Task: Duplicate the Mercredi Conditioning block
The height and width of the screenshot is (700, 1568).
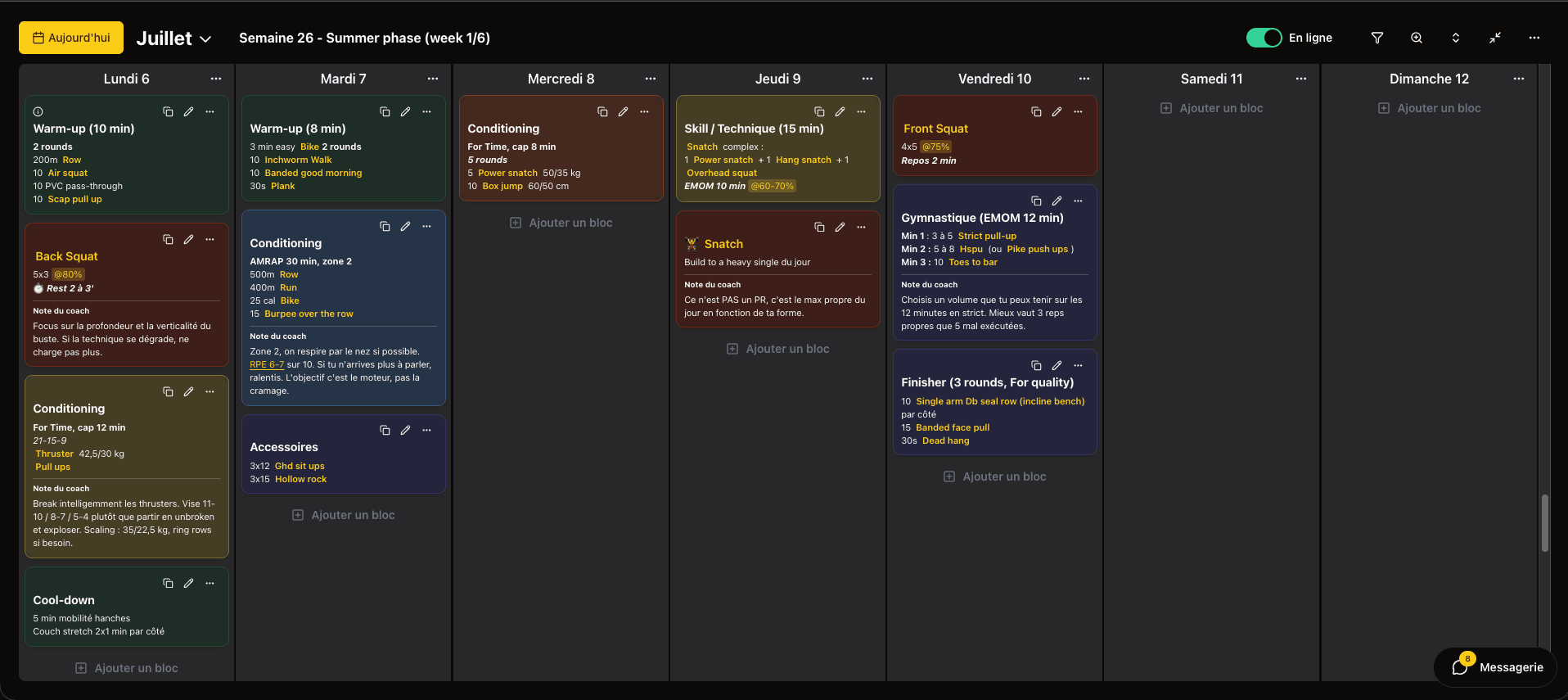Action: [602, 111]
